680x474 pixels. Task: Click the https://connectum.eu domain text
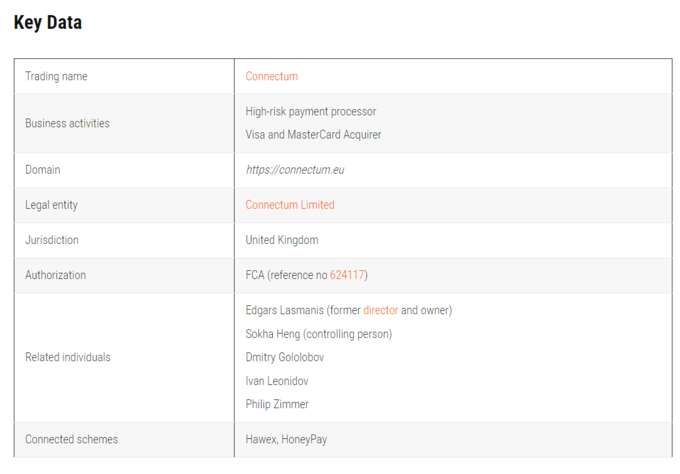coord(295,170)
